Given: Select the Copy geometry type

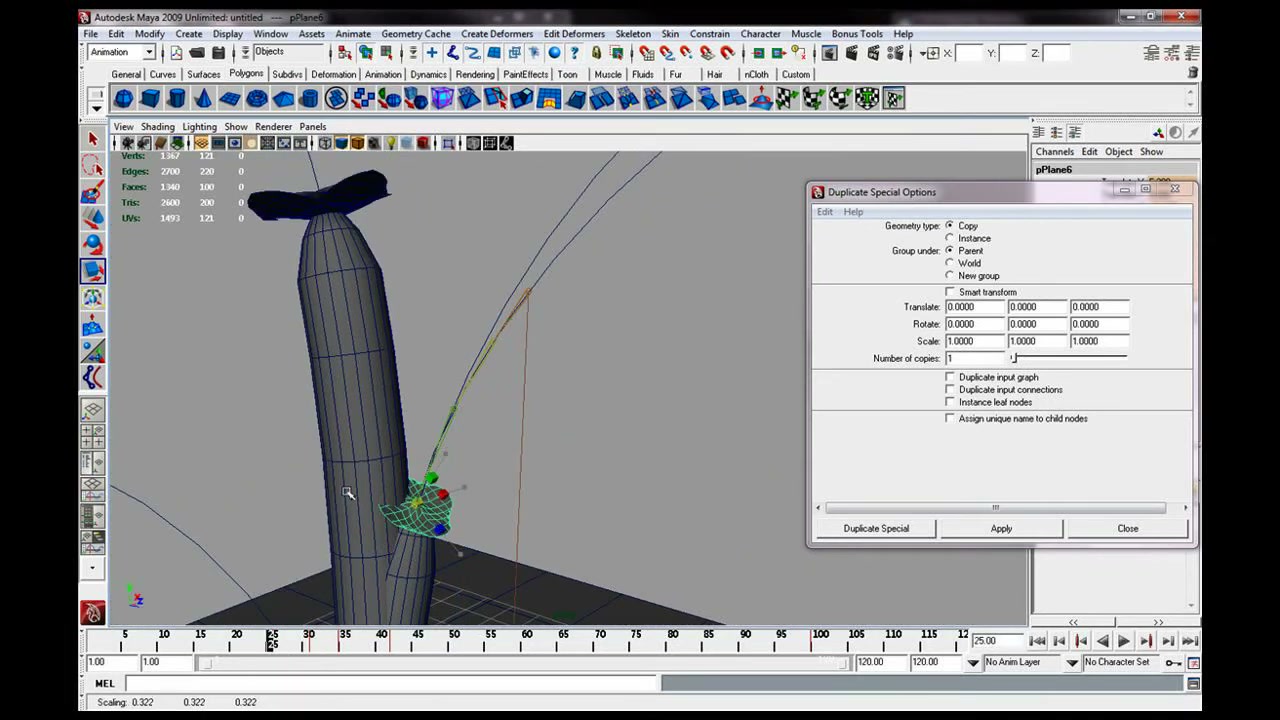Looking at the screenshot, I should click(949, 226).
